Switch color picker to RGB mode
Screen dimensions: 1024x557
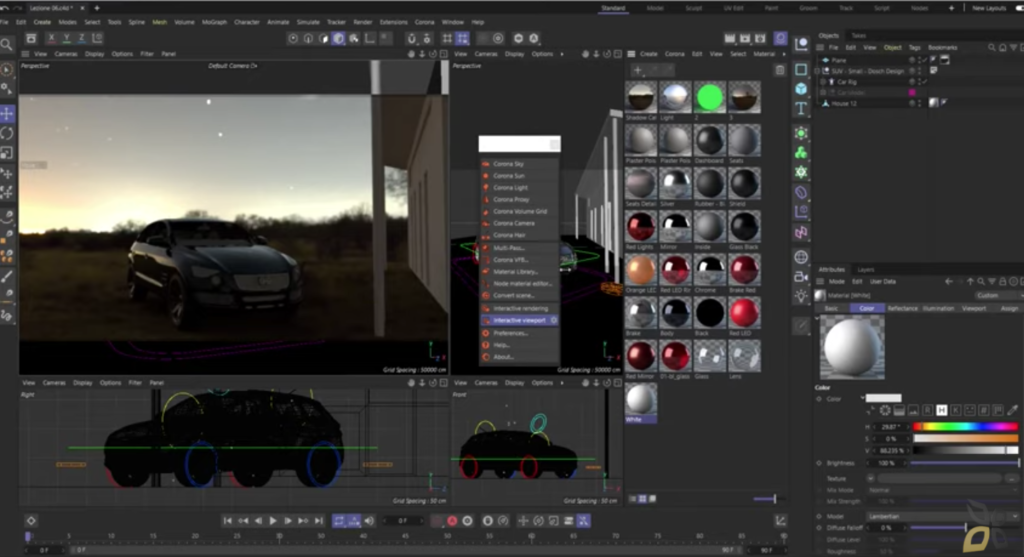(x=927, y=410)
